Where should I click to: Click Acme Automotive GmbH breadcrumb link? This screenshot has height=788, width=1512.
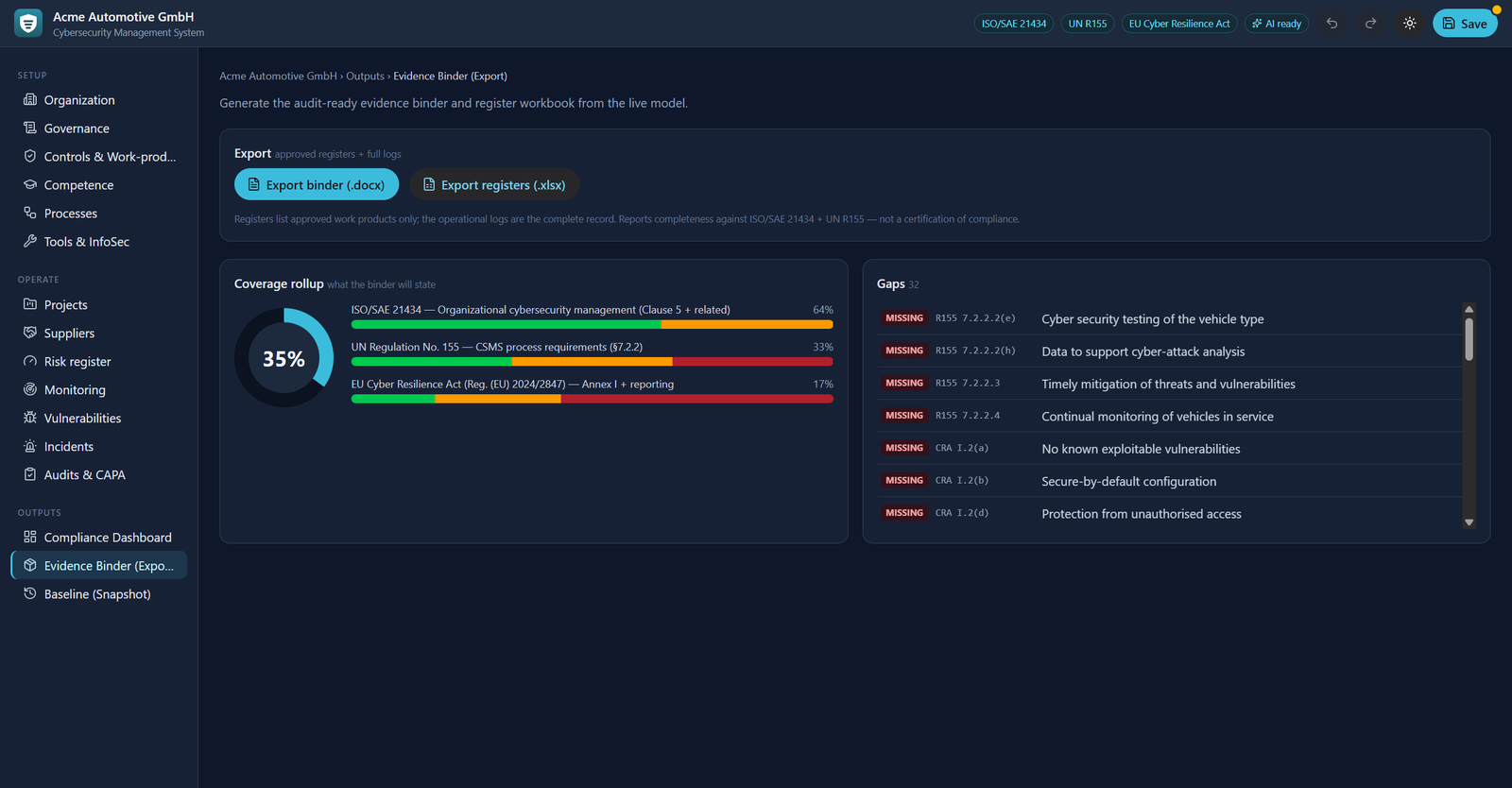pyautogui.click(x=278, y=76)
